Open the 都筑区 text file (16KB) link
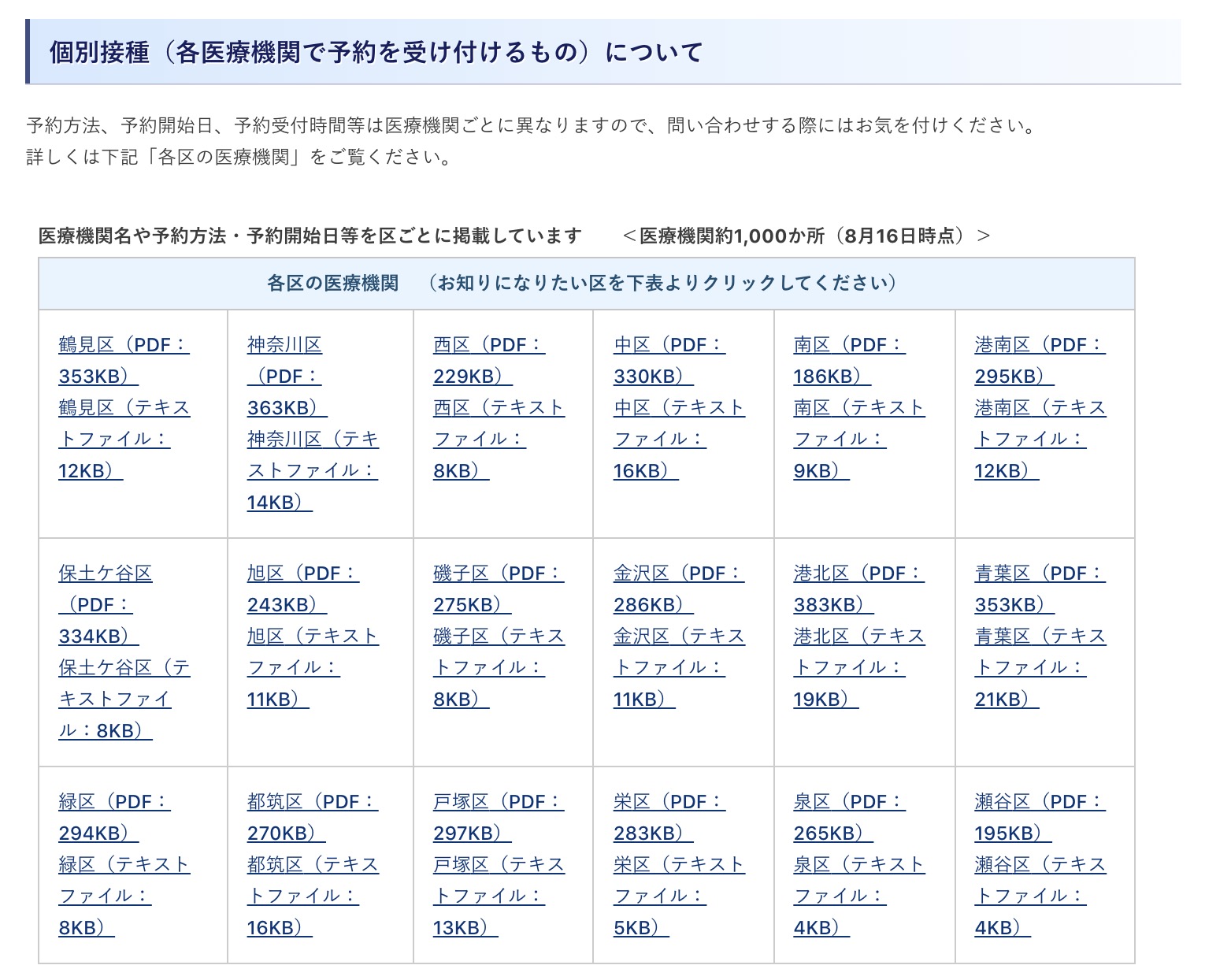This screenshot has width=1205, height=980. [313, 896]
